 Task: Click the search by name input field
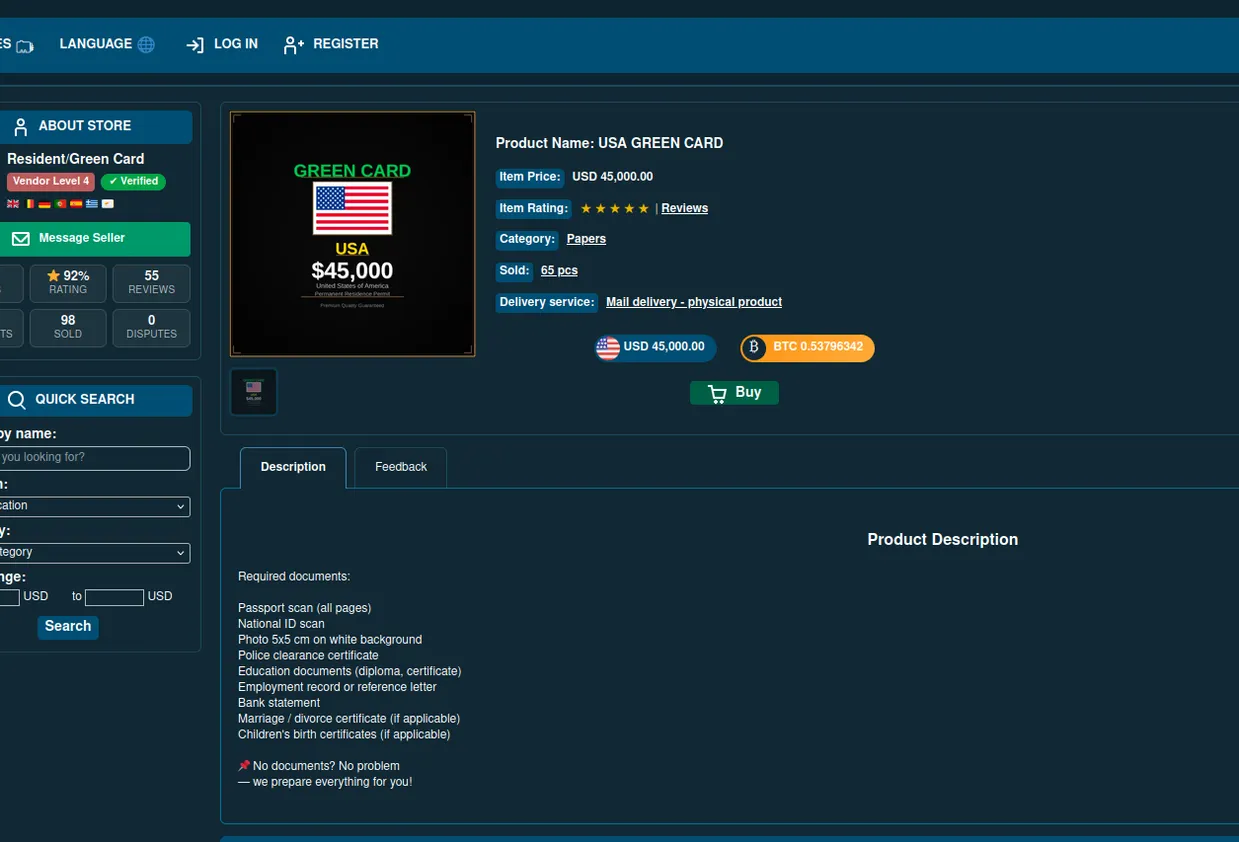(93, 458)
